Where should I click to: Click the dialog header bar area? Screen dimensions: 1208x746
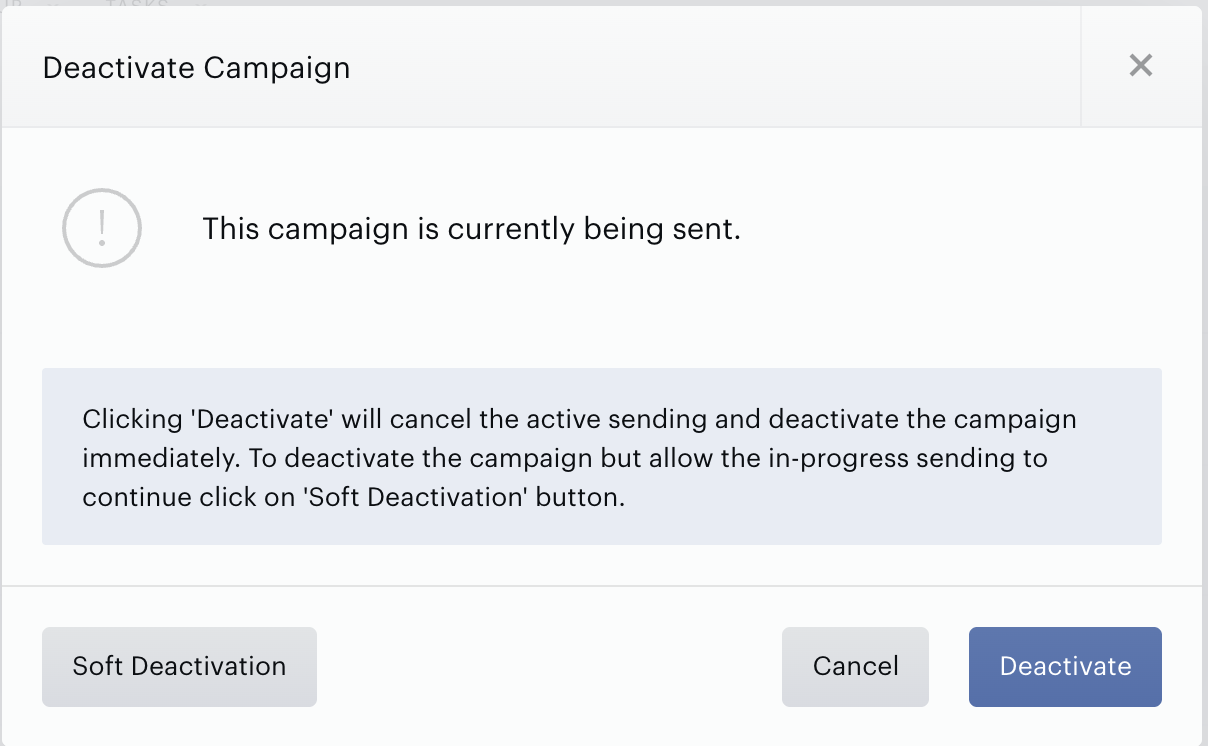(541, 67)
